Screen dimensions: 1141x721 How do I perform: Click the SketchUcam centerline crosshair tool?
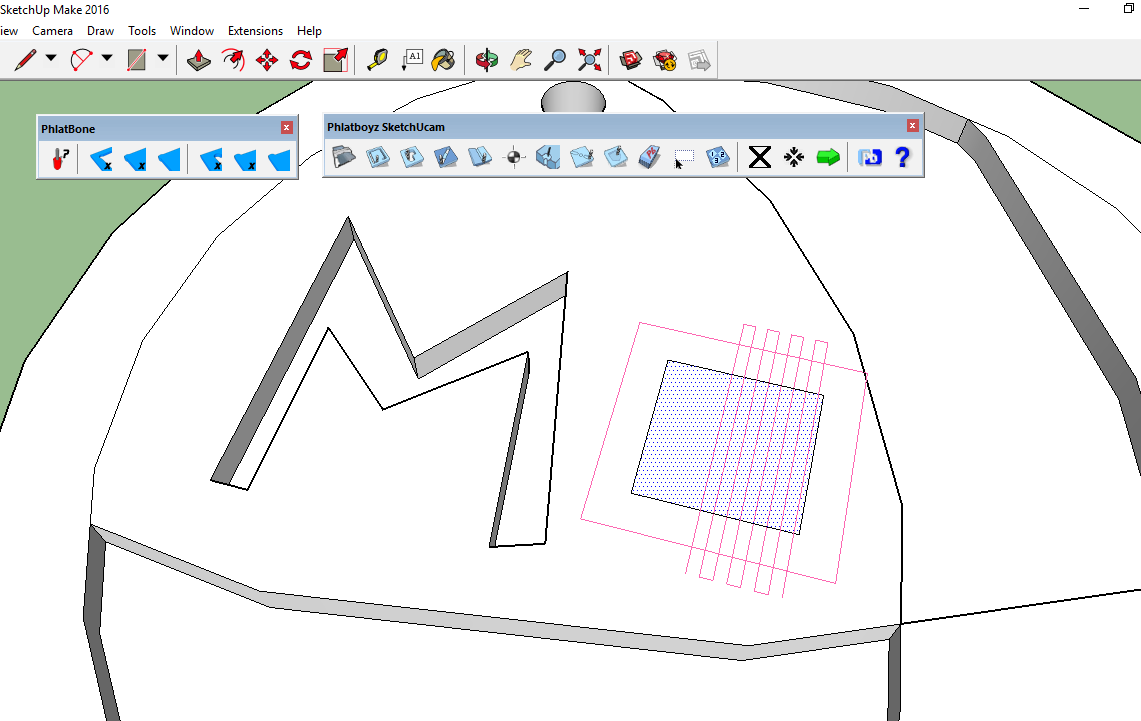514,157
